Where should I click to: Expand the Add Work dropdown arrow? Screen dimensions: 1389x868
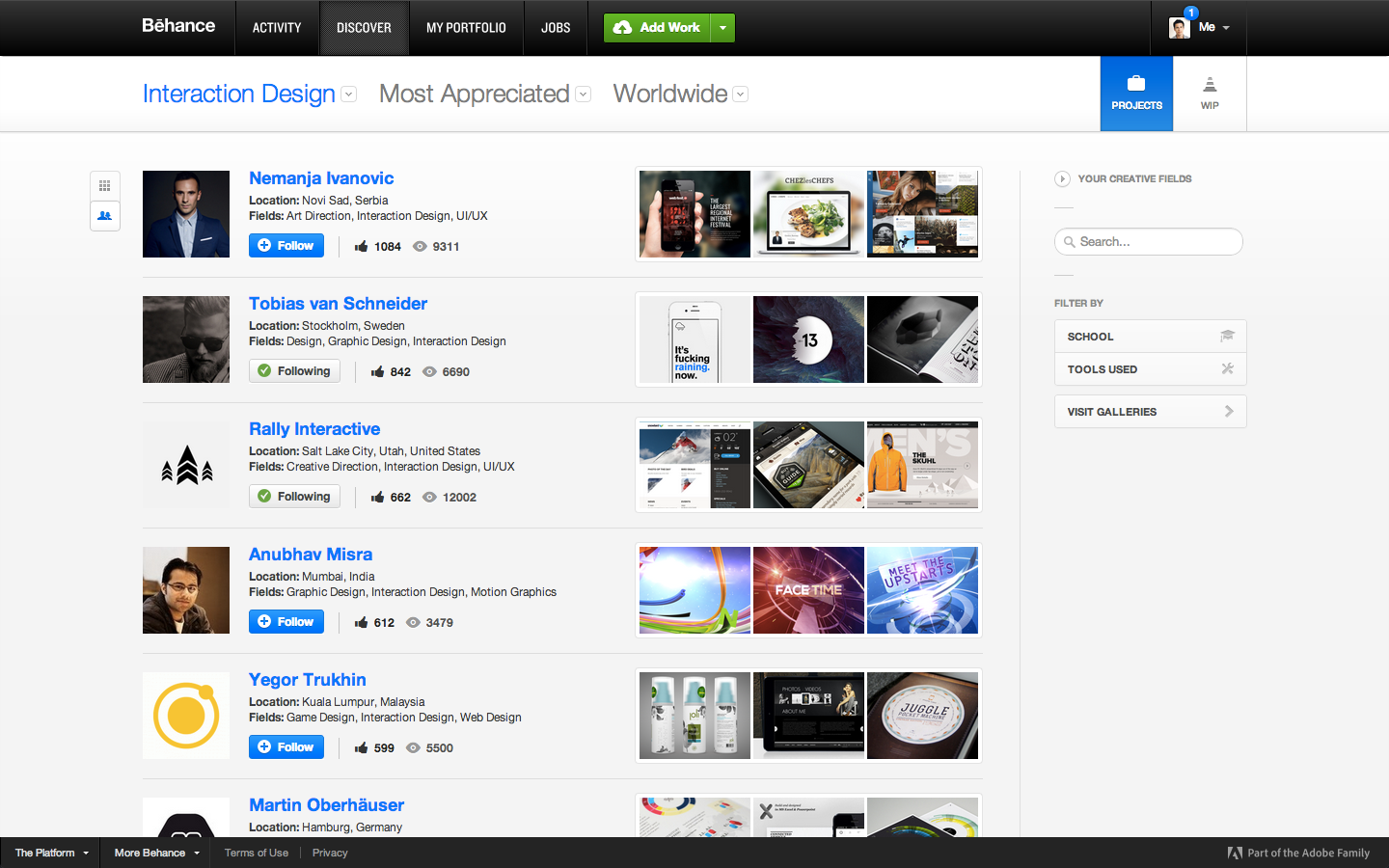pos(722,28)
